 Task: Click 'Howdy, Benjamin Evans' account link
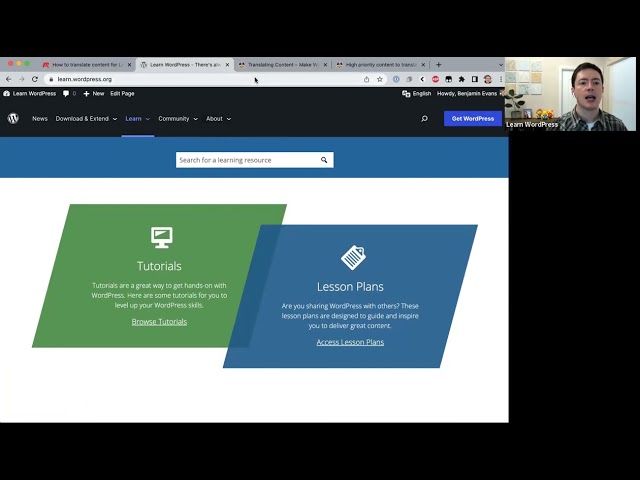coord(467,93)
